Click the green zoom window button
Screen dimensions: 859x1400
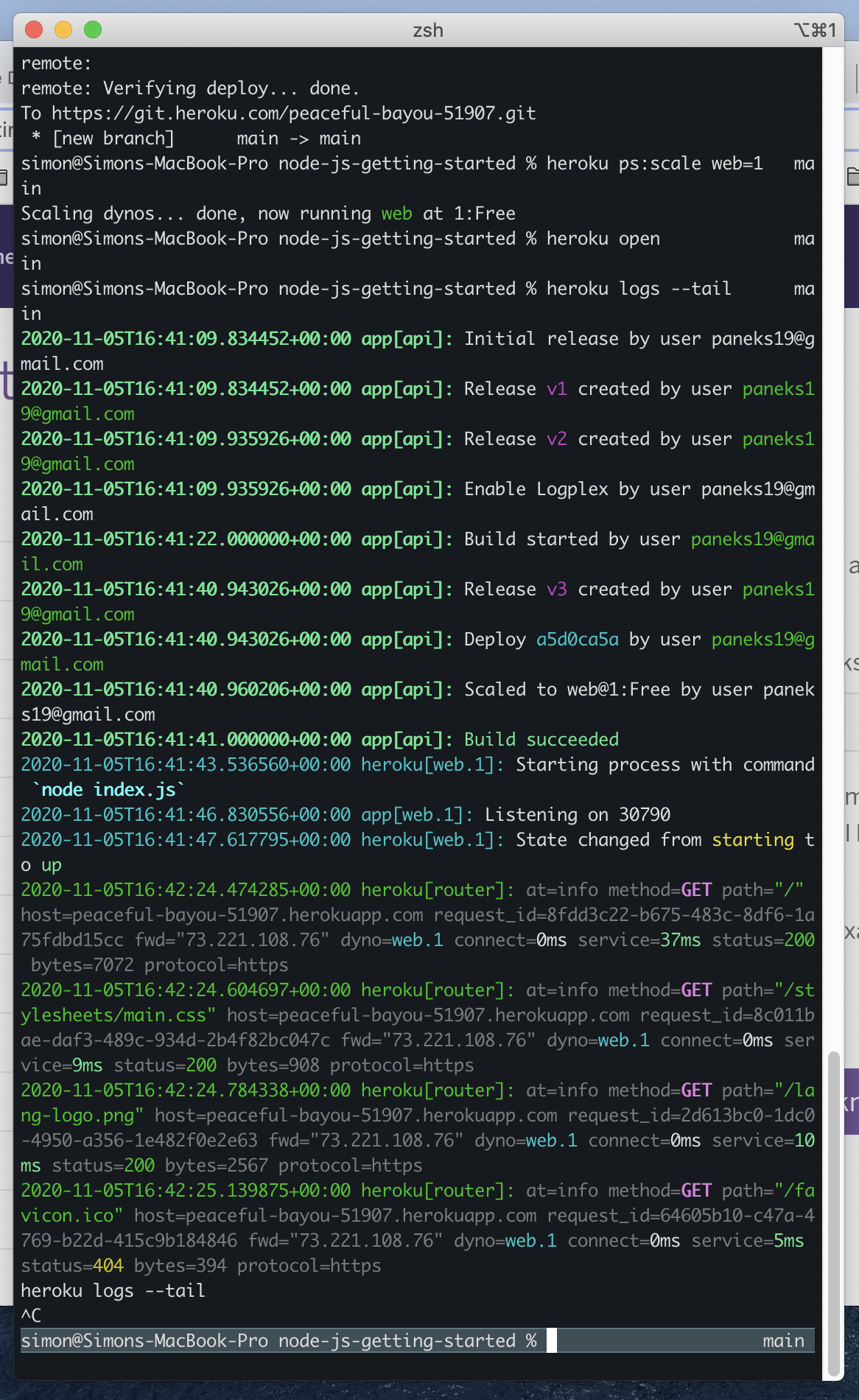click(x=93, y=29)
